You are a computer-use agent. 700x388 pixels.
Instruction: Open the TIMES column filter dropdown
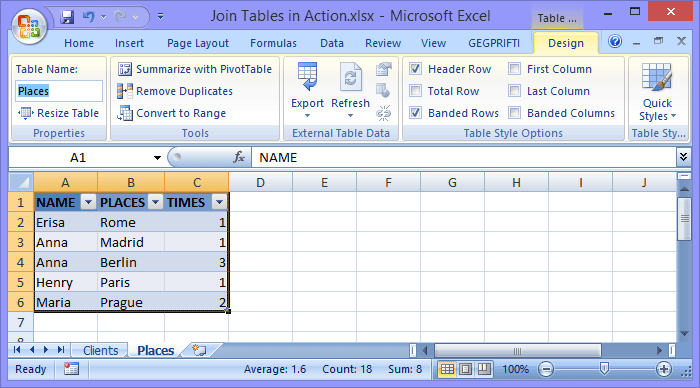219,202
